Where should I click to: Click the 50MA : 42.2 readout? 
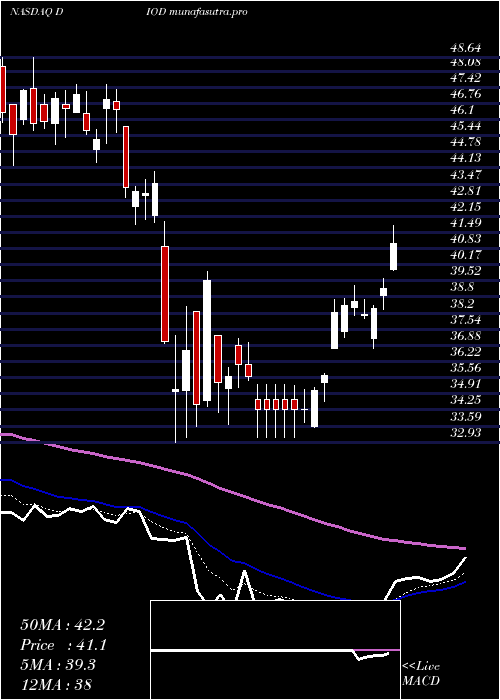[x=63, y=625]
